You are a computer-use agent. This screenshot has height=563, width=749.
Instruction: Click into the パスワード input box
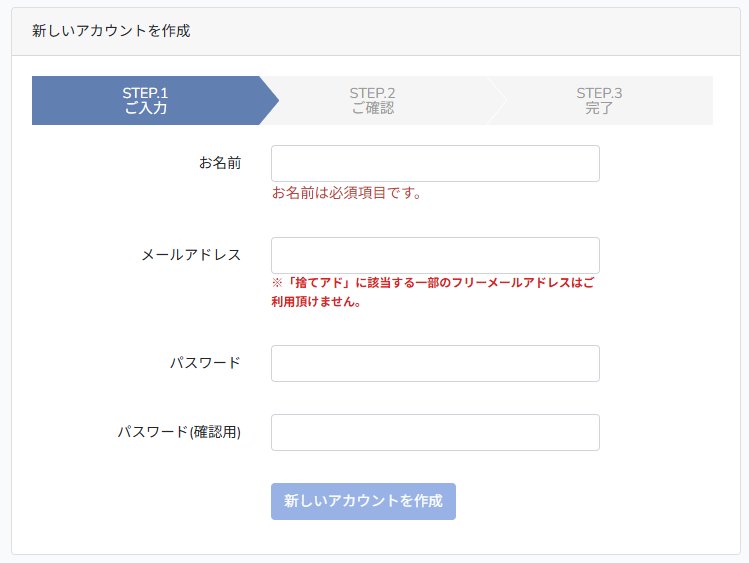435,363
